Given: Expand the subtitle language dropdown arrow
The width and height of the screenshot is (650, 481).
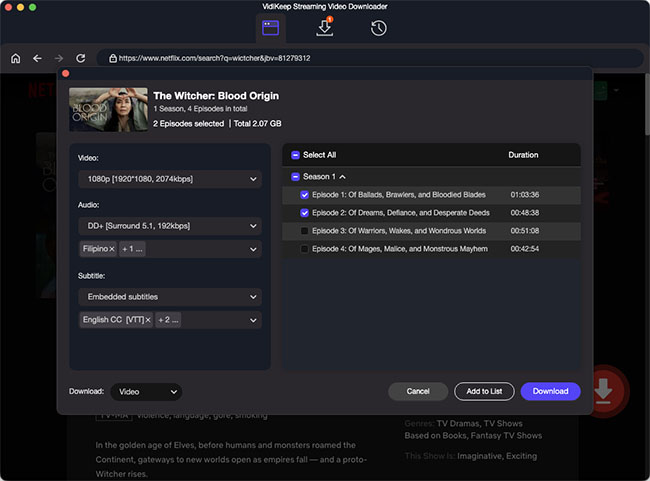Looking at the screenshot, I should tap(253, 320).
